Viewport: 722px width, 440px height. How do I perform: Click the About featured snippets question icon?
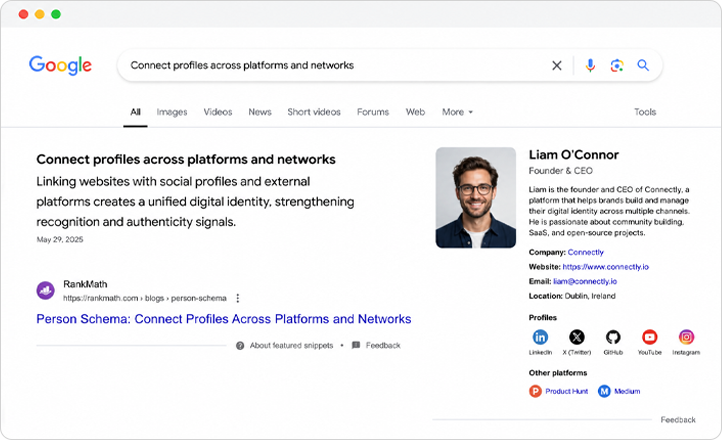(240, 345)
